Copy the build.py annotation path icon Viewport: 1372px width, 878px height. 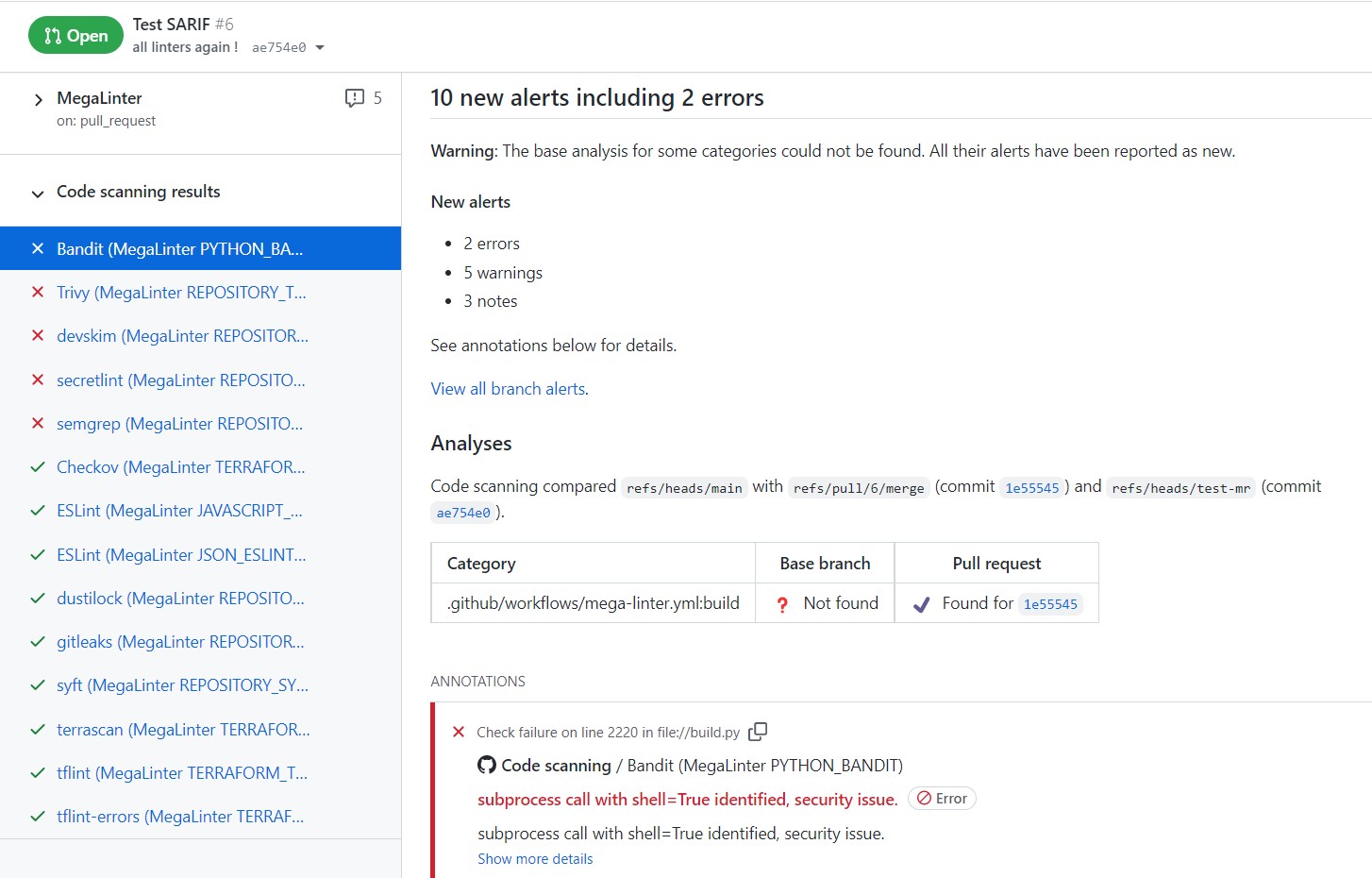coord(758,732)
